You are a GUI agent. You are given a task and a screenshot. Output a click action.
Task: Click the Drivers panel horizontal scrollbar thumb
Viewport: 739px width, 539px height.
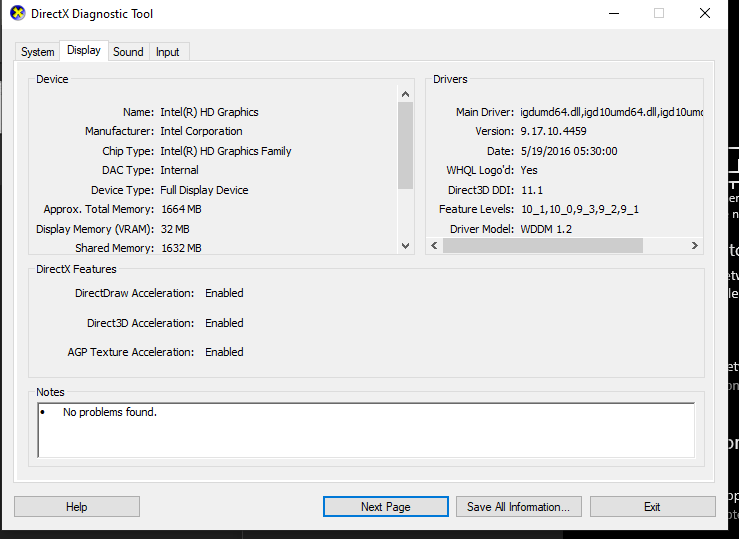543,245
